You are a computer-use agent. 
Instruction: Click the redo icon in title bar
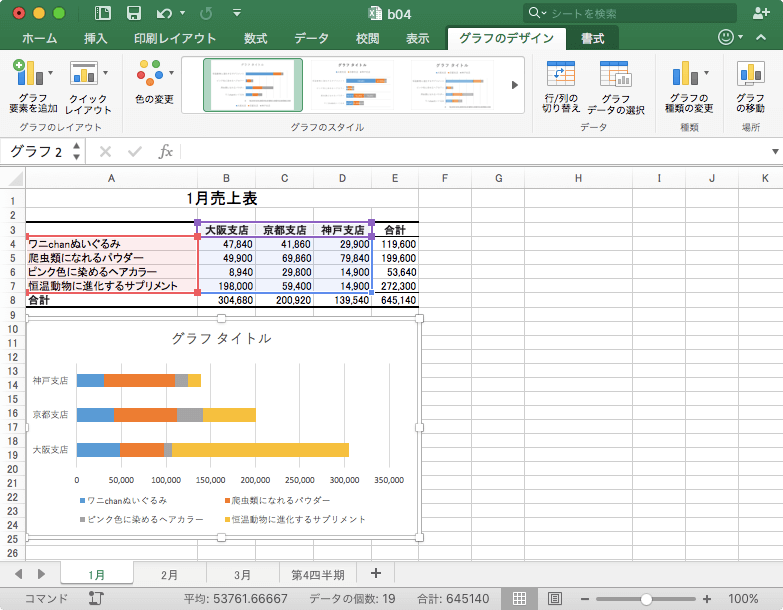pos(206,13)
